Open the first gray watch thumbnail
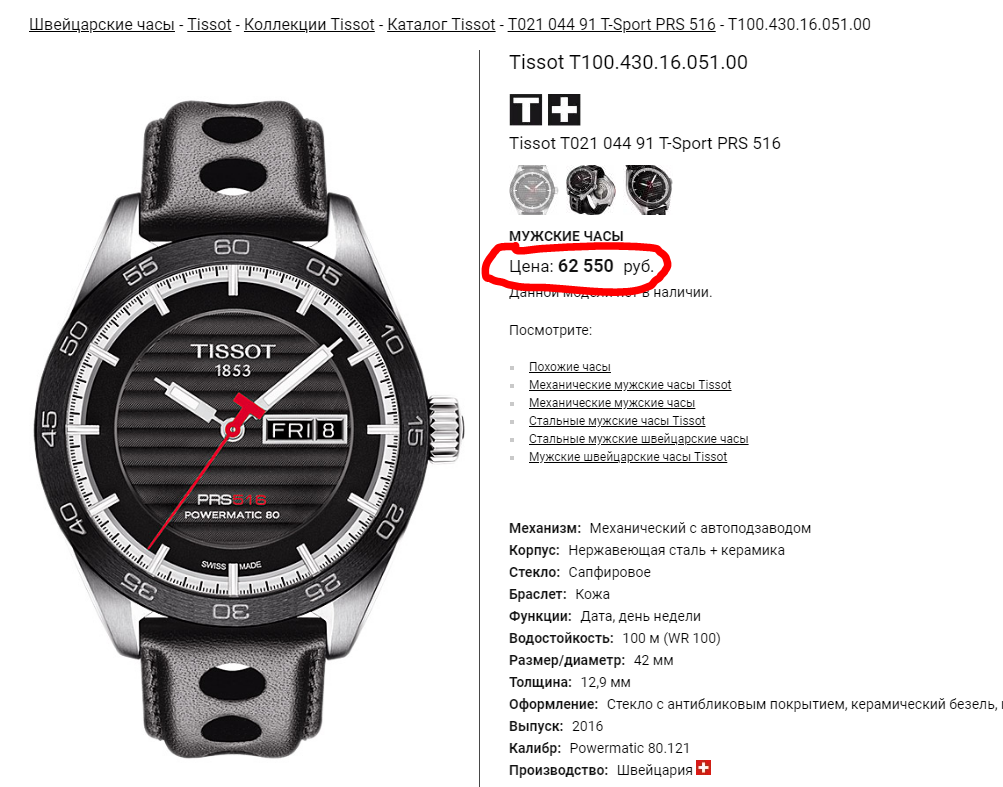 click(x=533, y=189)
